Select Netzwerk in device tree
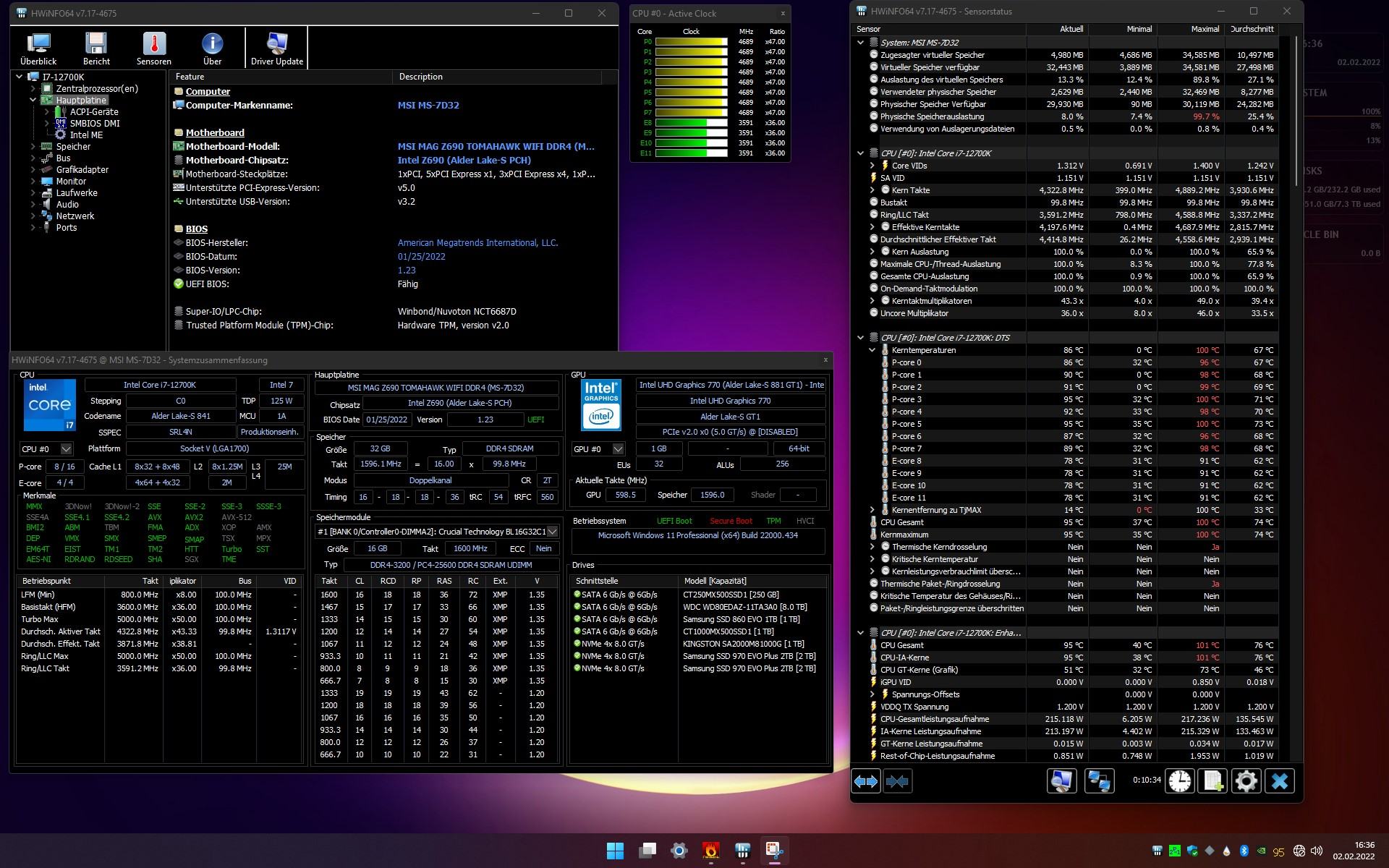 point(75,216)
